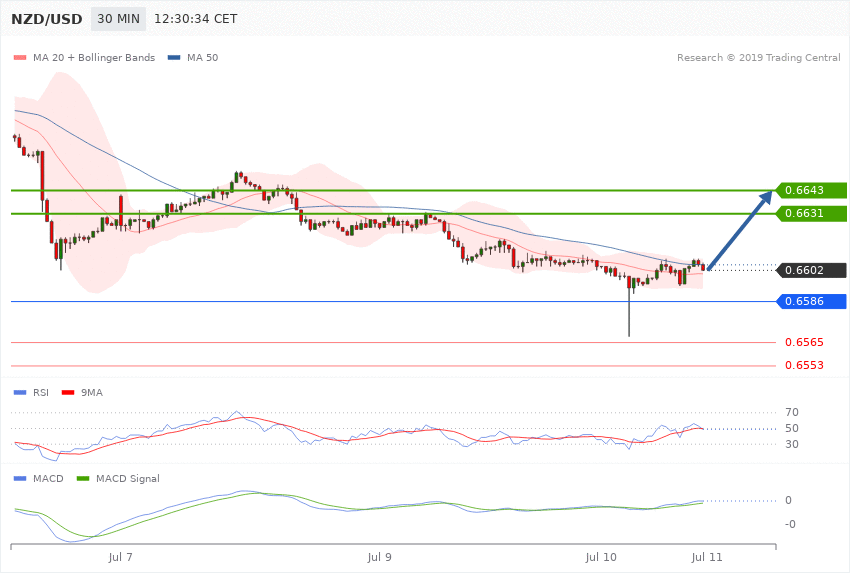Click the 0.6553 red support value
Screen dimensions: 850x576
point(804,366)
